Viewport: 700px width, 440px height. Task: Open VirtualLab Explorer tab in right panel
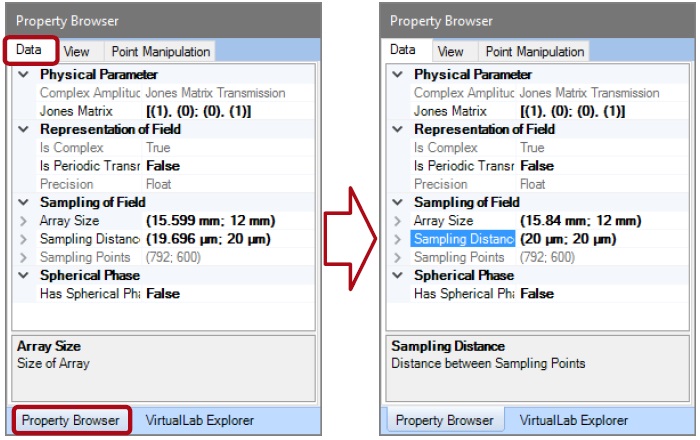tap(573, 420)
